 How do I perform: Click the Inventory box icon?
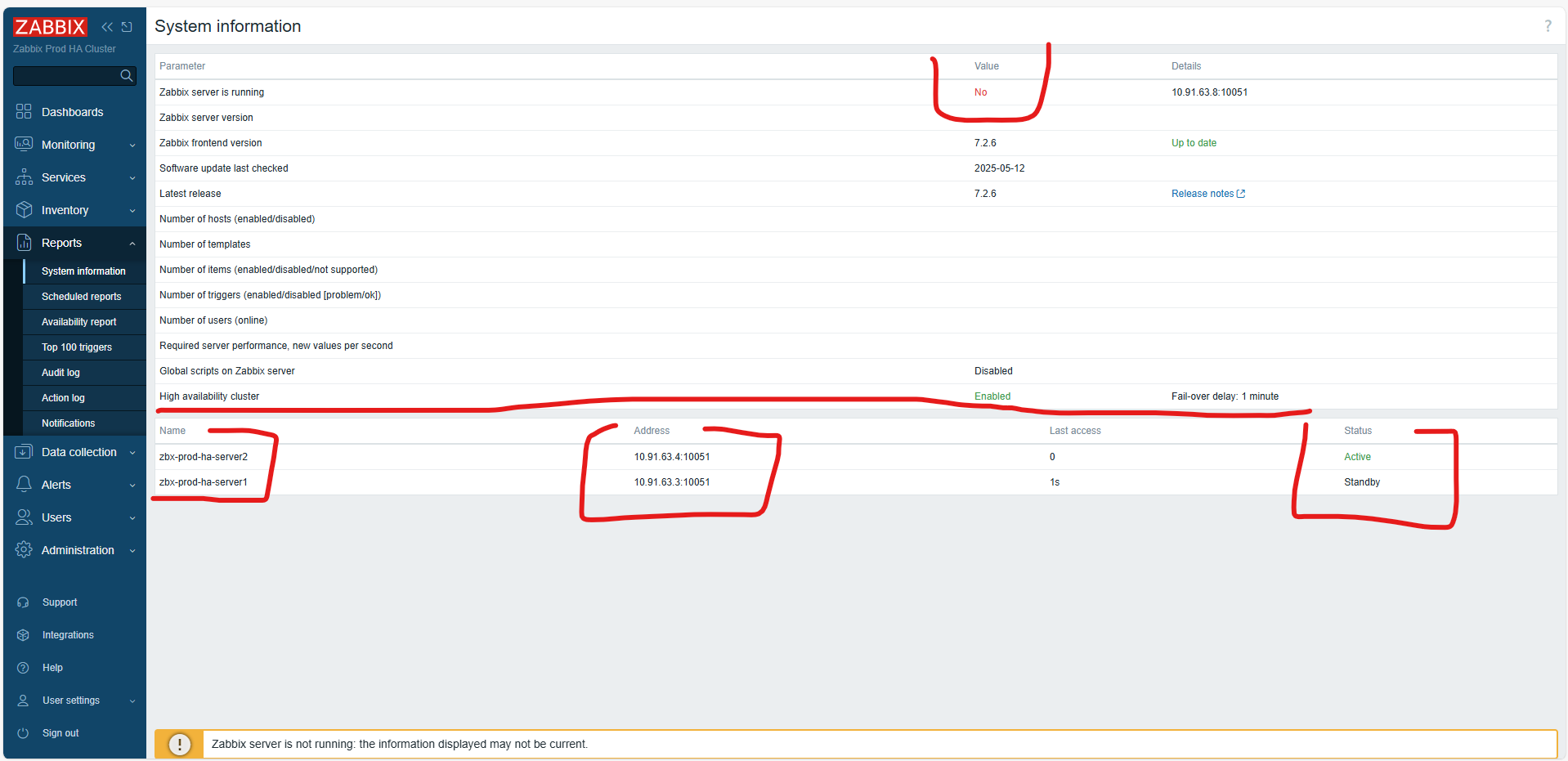click(24, 210)
